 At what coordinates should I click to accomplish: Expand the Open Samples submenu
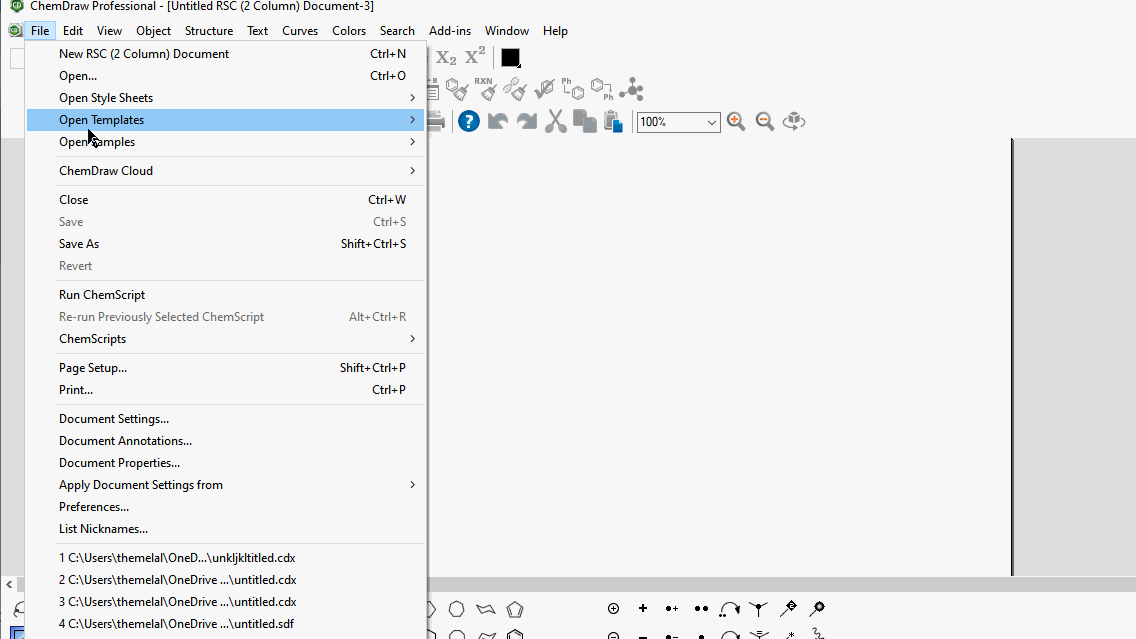(225, 142)
